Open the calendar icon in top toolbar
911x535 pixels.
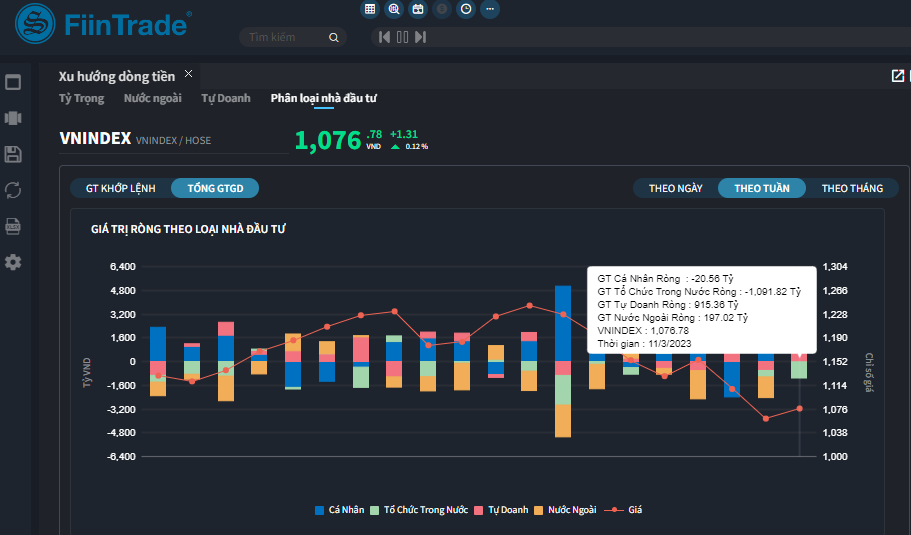(418, 9)
